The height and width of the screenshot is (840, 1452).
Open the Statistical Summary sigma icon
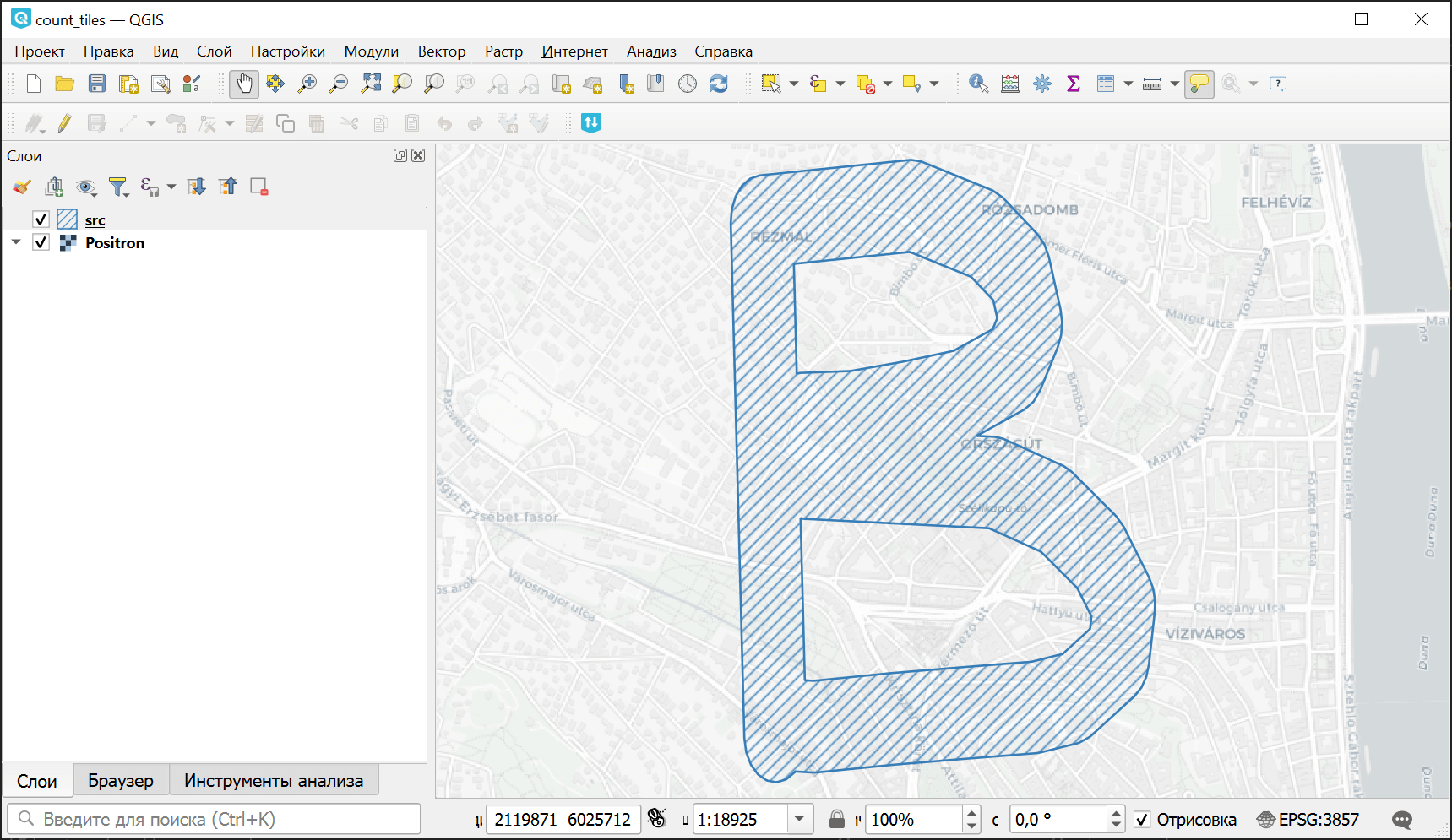pos(1074,84)
